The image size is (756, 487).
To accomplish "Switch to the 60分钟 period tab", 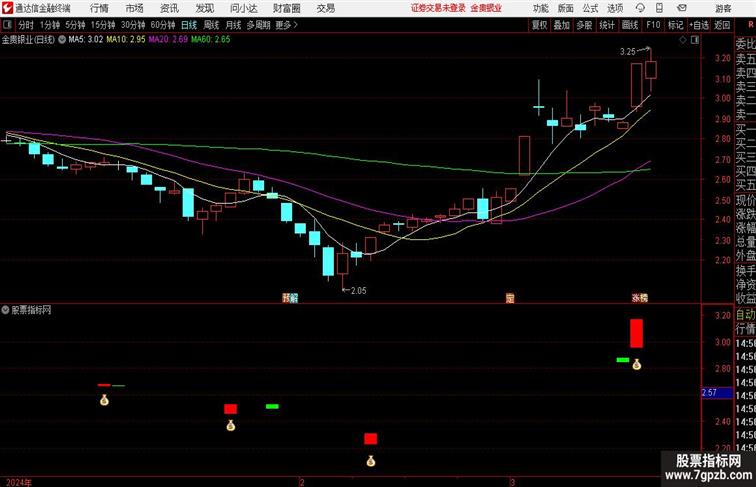I will [x=163, y=25].
